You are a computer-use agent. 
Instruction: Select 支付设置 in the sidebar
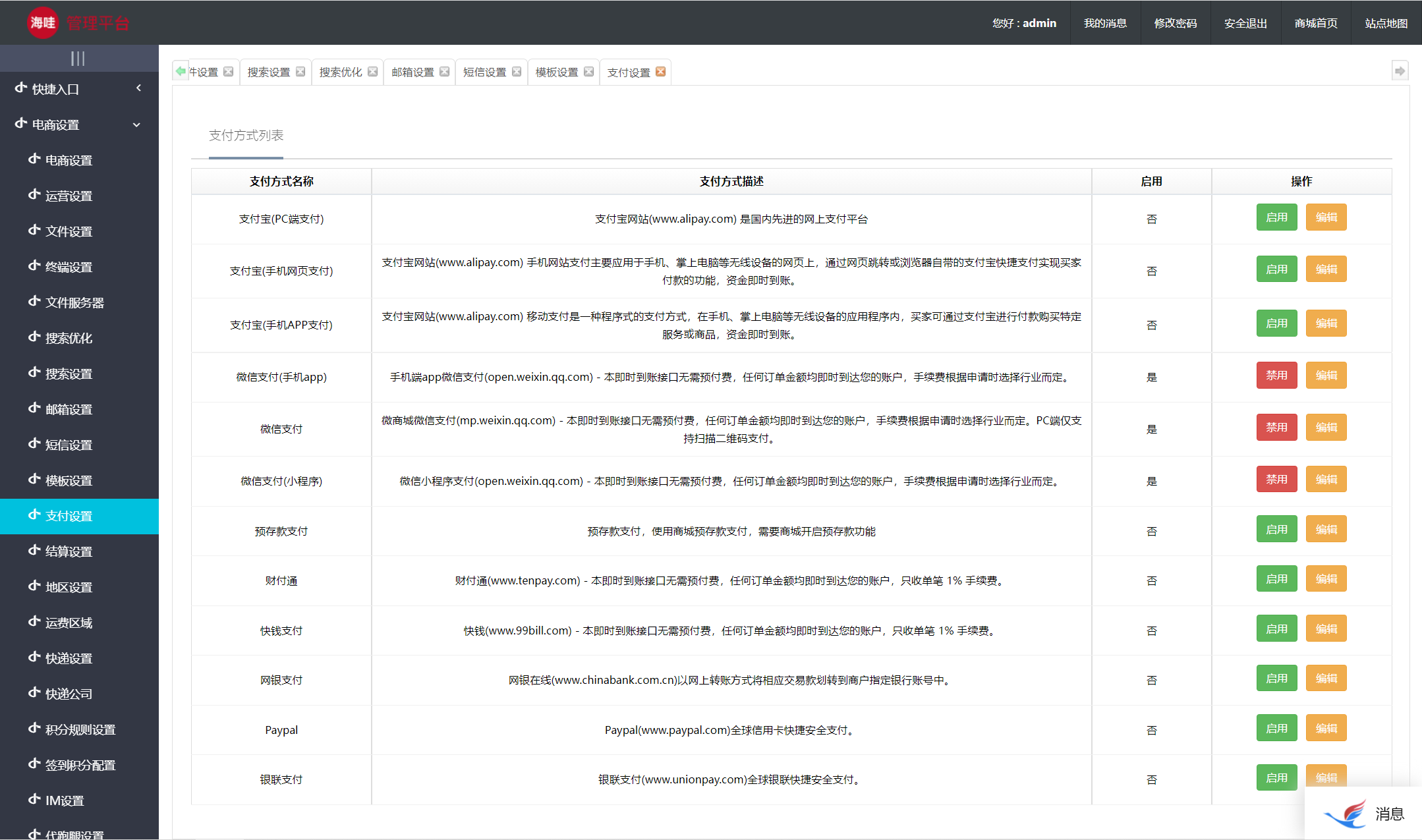pyautogui.click(x=79, y=516)
